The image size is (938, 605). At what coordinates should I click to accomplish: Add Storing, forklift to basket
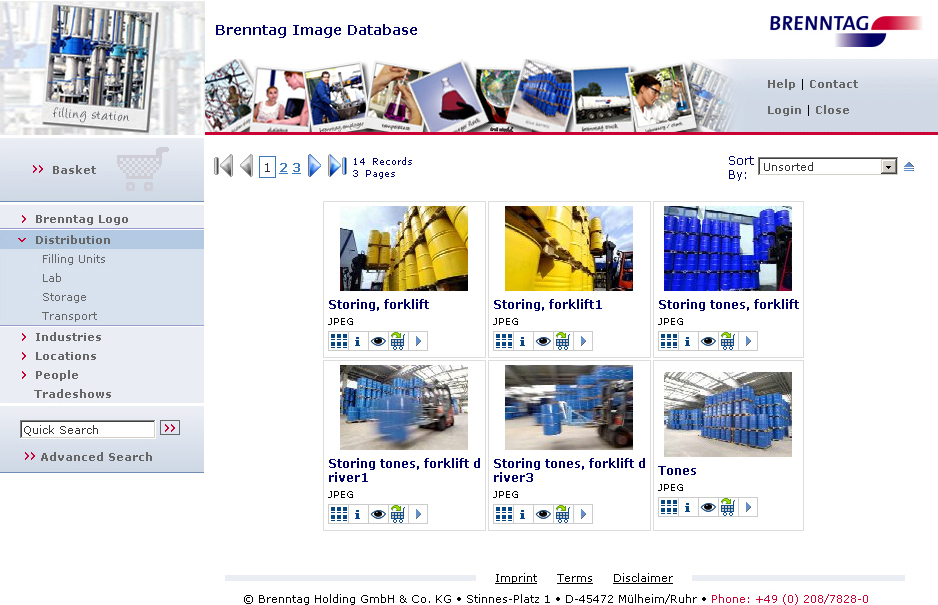click(x=398, y=341)
